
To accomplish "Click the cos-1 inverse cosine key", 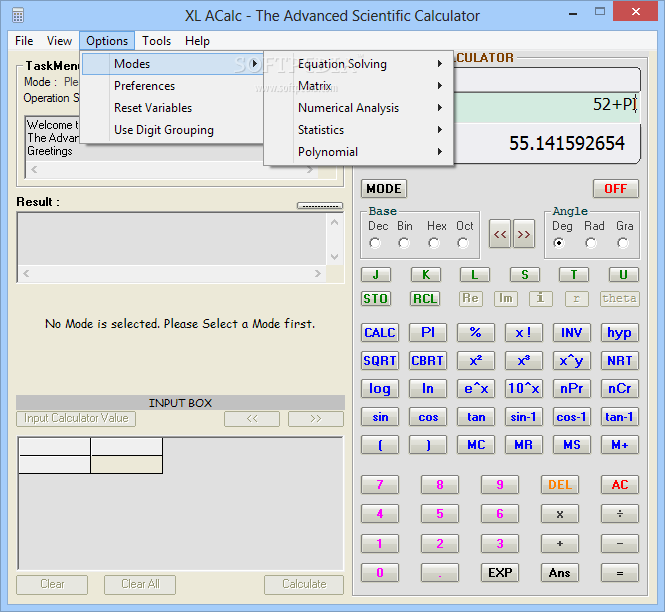I will [571, 417].
